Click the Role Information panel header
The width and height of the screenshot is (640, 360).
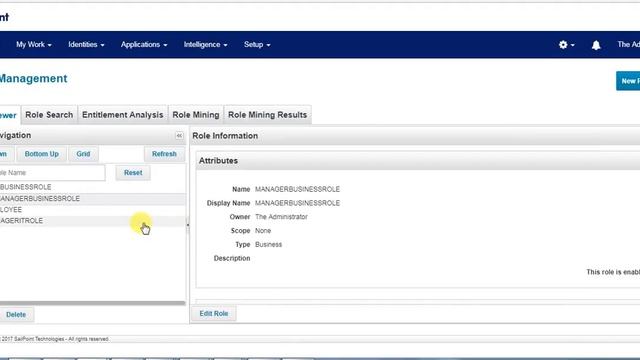coord(416,136)
